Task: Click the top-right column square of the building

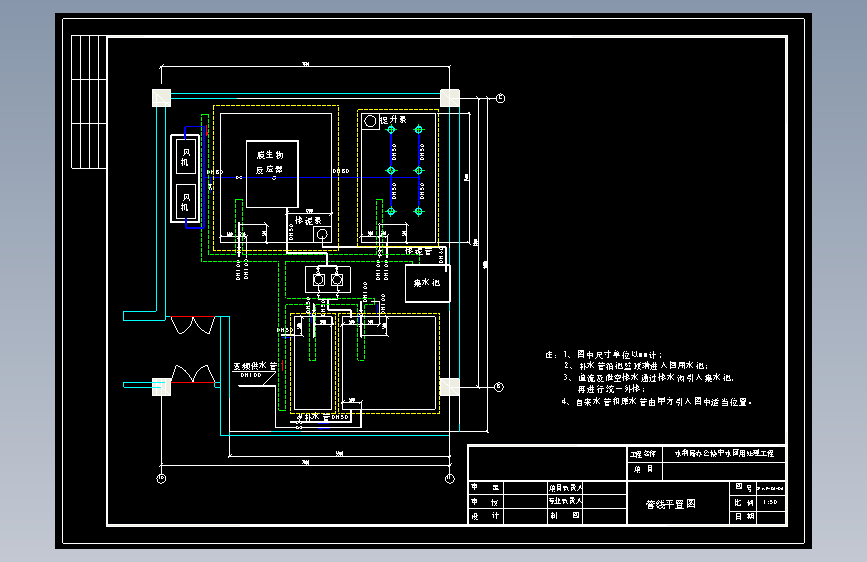Action: pos(450,98)
